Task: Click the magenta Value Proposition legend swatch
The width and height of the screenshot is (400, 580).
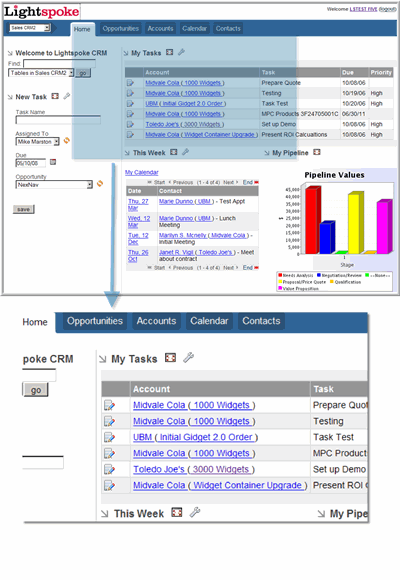Action: point(280,288)
